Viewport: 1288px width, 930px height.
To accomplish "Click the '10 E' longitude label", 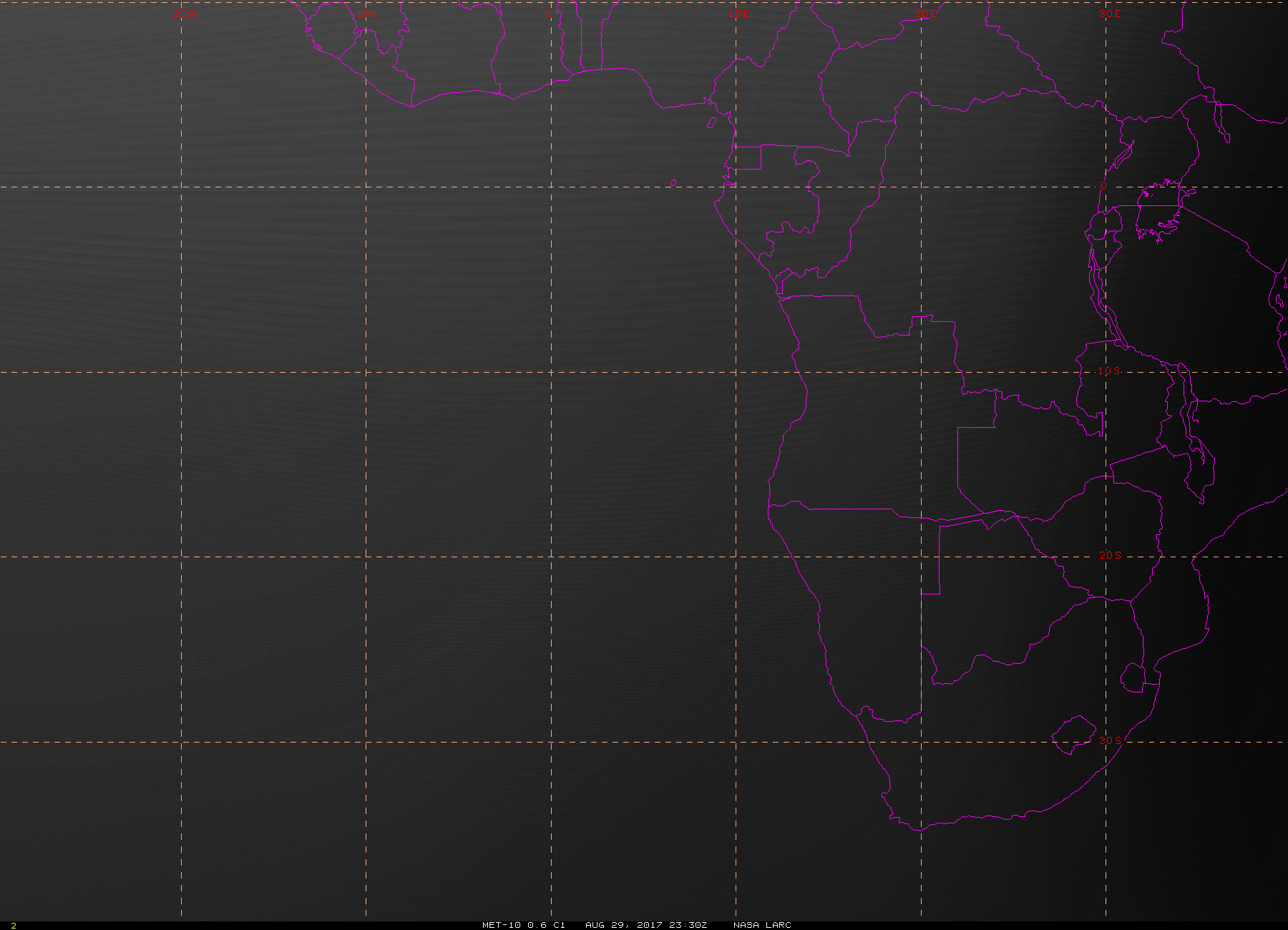I will pos(739,14).
